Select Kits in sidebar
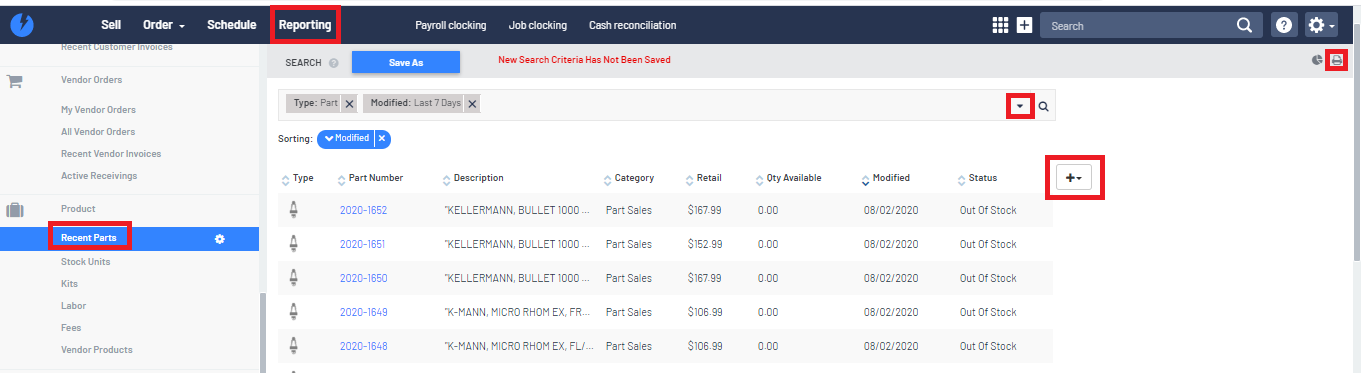Viewport: 1361px width, 373px height. pyautogui.click(x=69, y=284)
